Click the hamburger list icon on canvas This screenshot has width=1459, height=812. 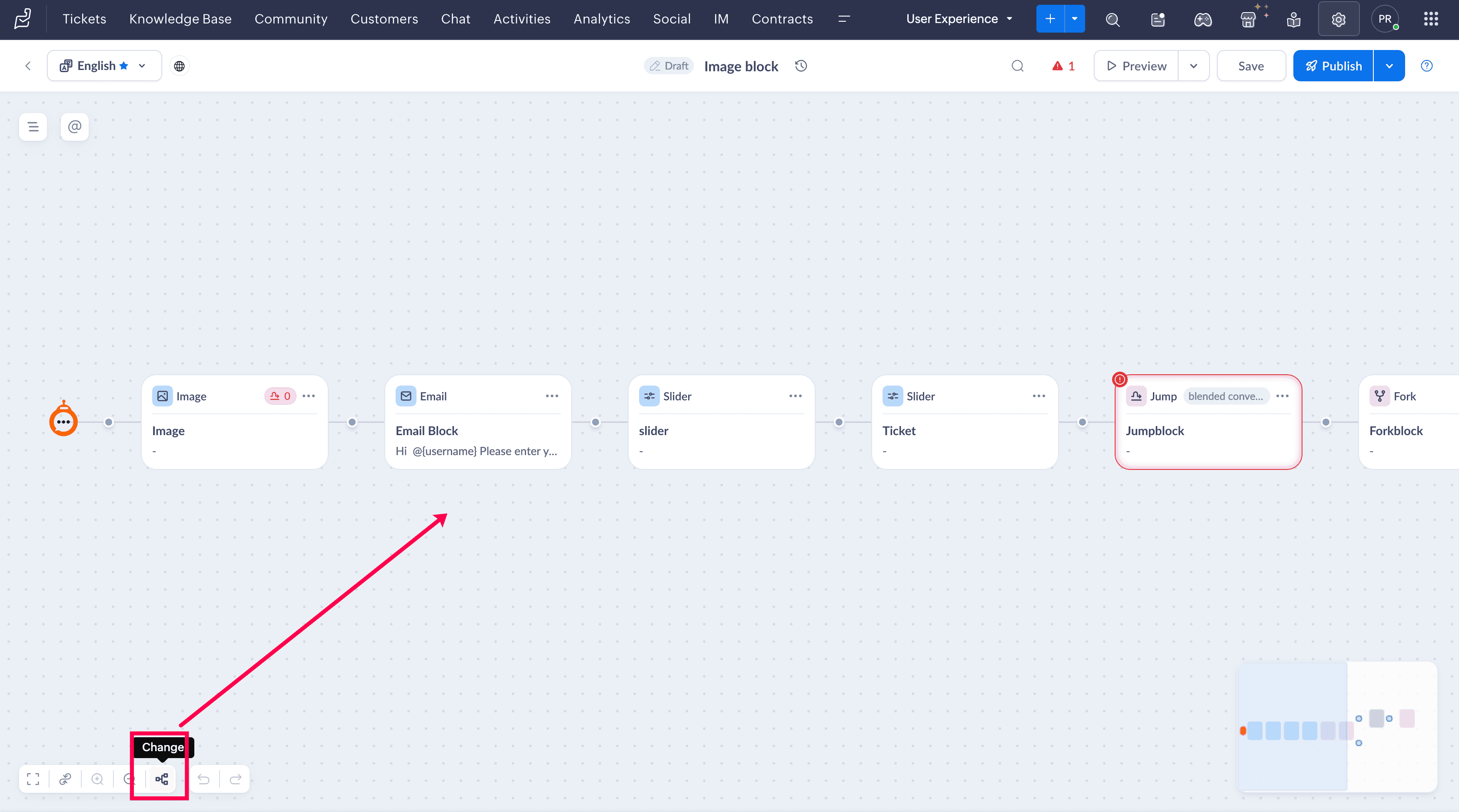click(33, 126)
